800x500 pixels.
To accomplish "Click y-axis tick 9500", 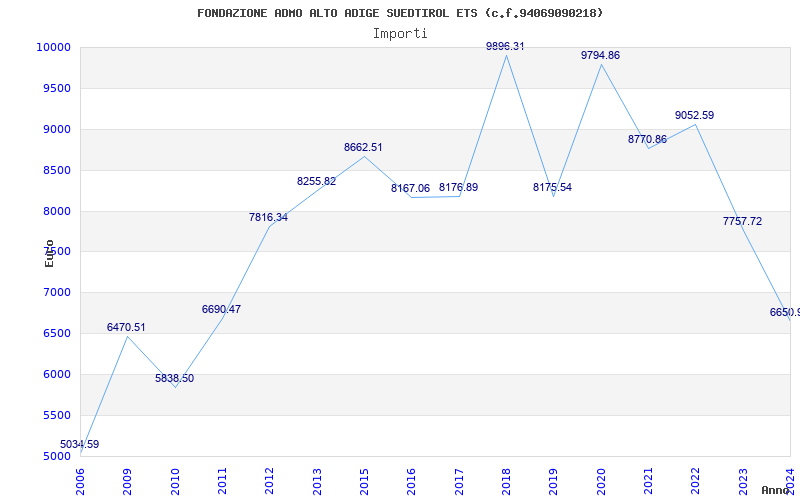I will [57, 89].
